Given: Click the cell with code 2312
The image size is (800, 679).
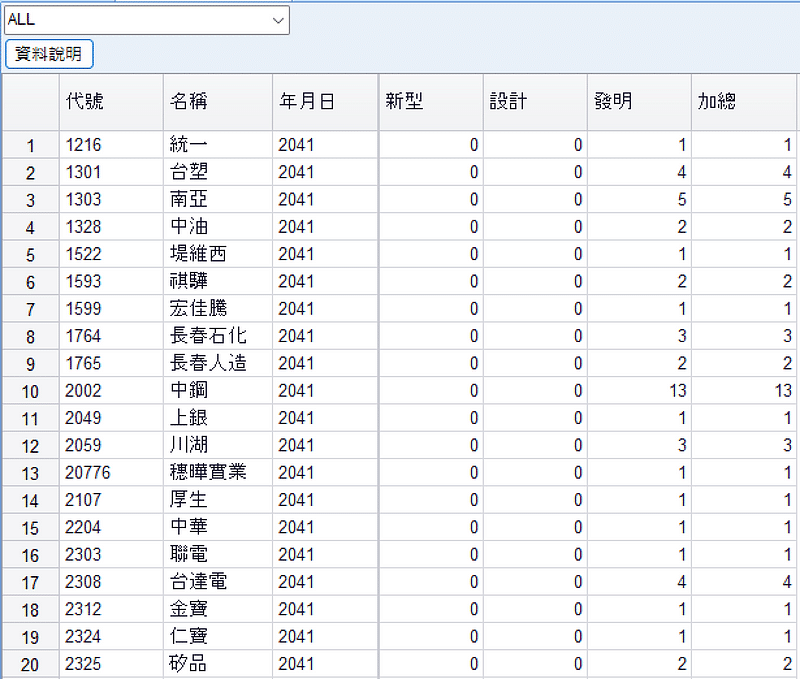Looking at the screenshot, I should click(111, 610).
